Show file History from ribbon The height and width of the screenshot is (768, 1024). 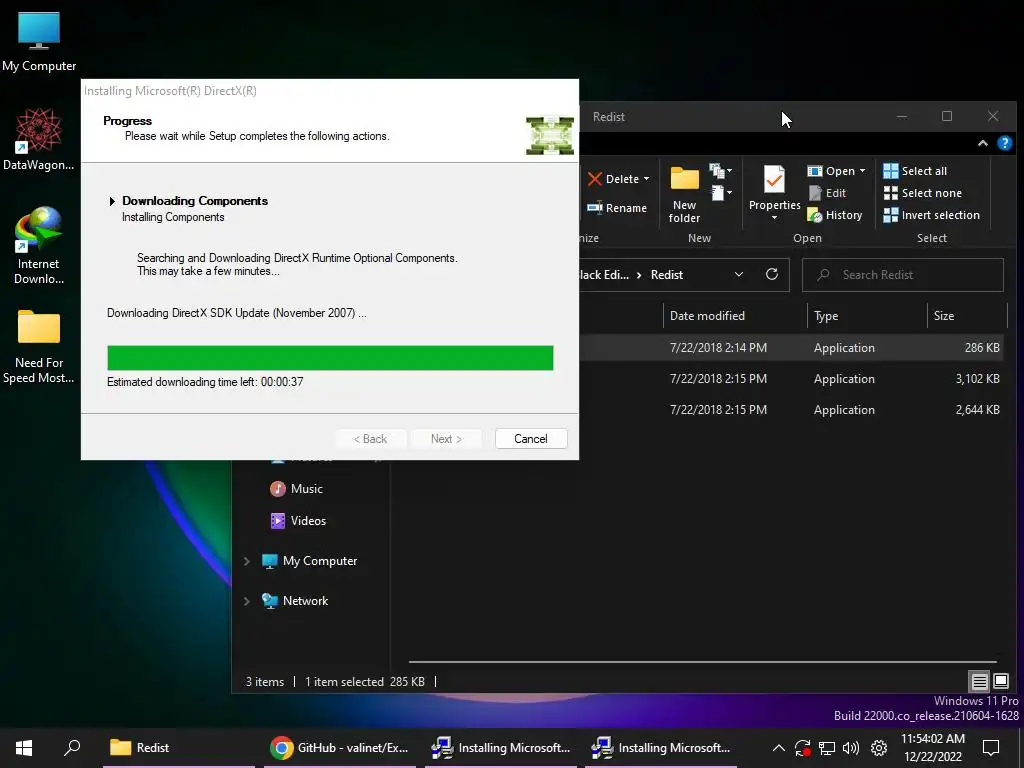click(x=835, y=215)
